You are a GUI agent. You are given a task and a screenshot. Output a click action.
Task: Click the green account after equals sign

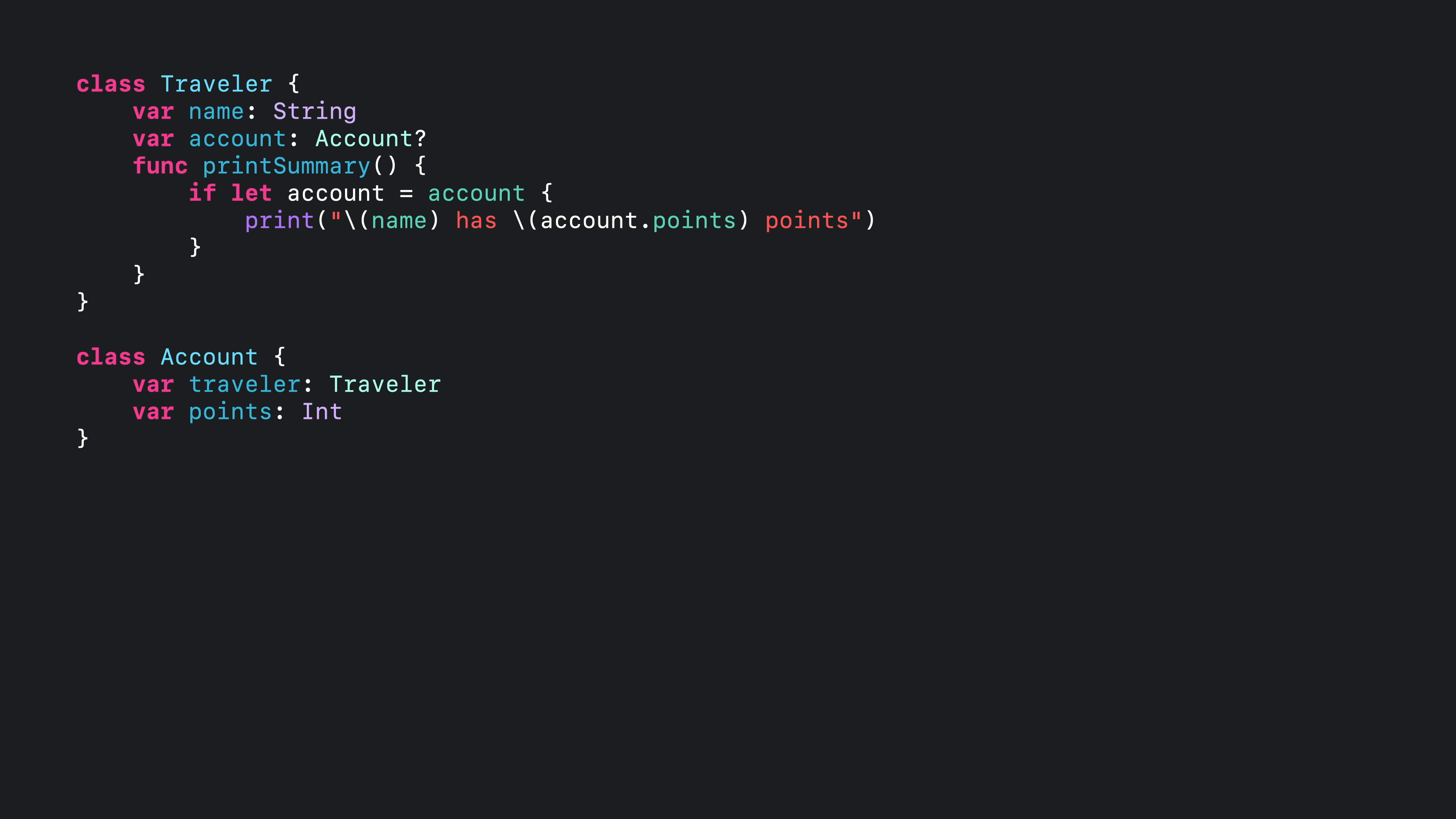pyautogui.click(x=477, y=193)
